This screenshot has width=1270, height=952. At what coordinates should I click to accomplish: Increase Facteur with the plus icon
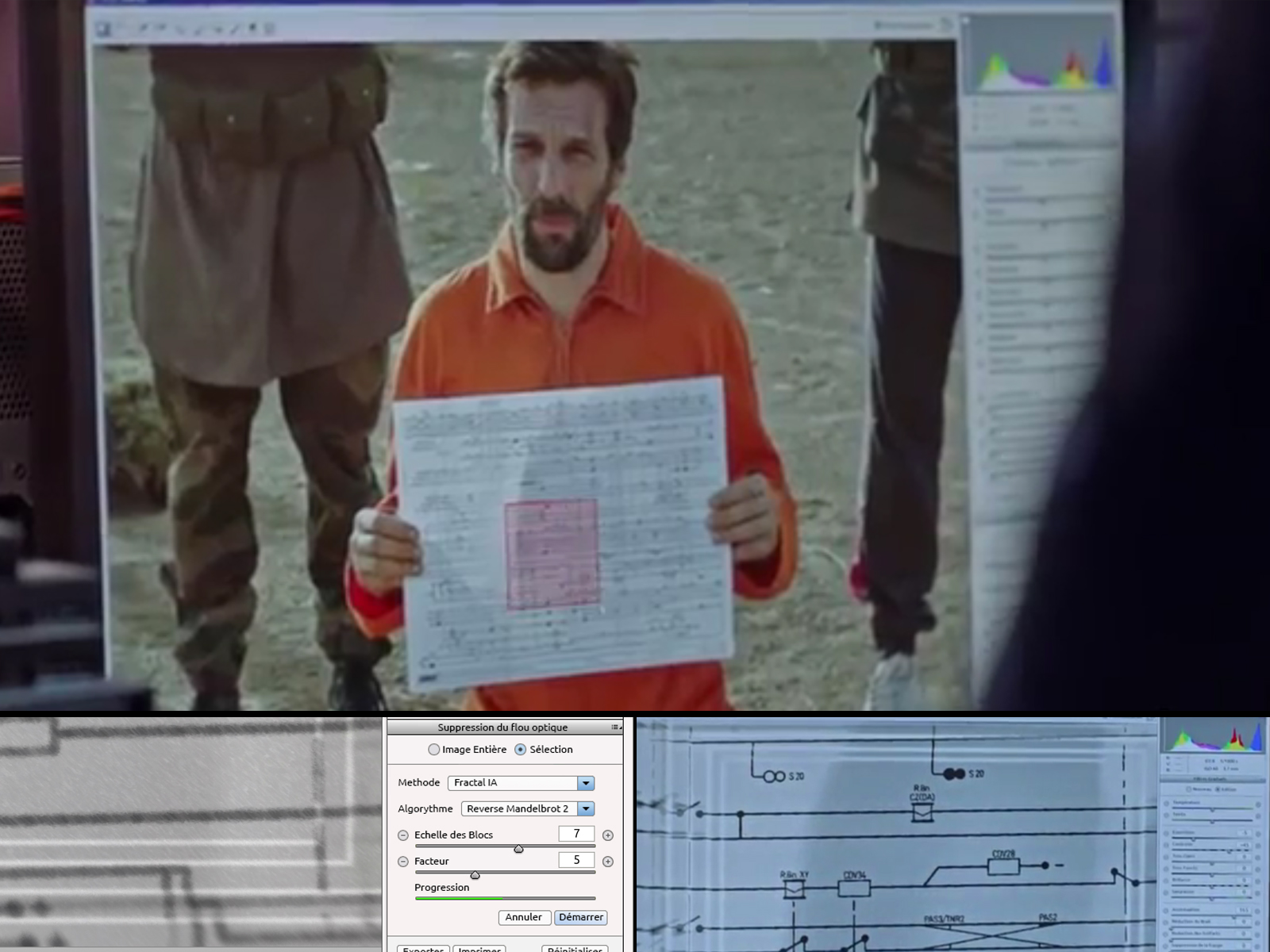608,862
